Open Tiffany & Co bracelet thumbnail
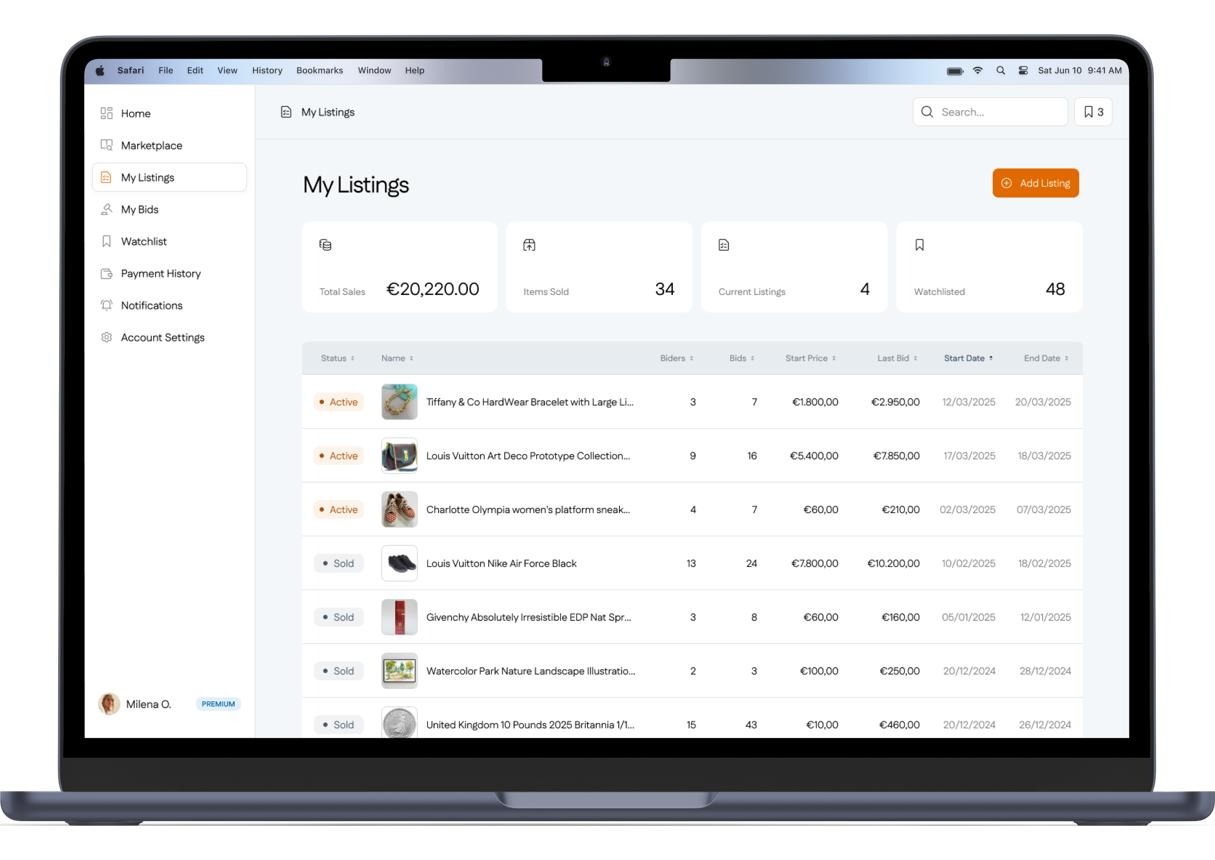The width and height of the screenshot is (1215, 860). pos(399,402)
